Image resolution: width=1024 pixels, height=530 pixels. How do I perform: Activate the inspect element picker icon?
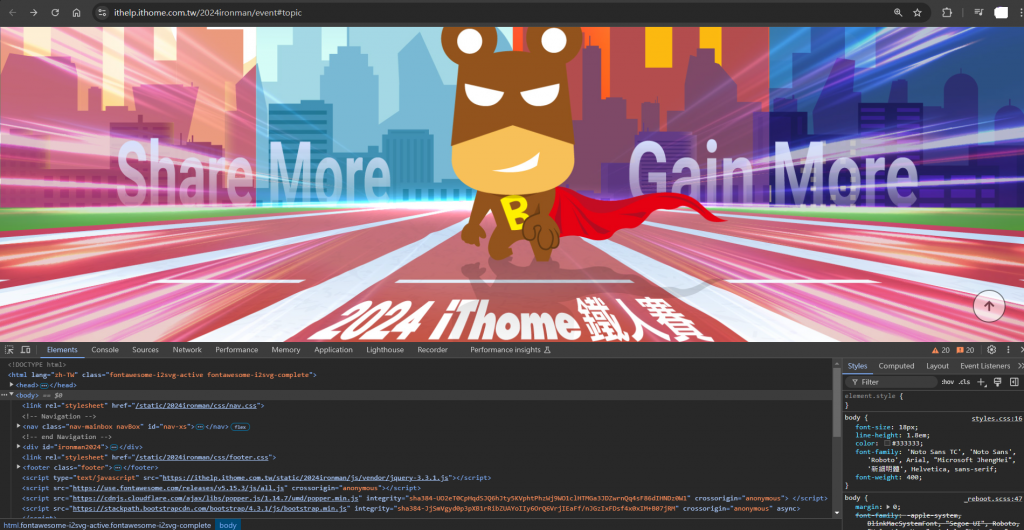click(9, 350)
